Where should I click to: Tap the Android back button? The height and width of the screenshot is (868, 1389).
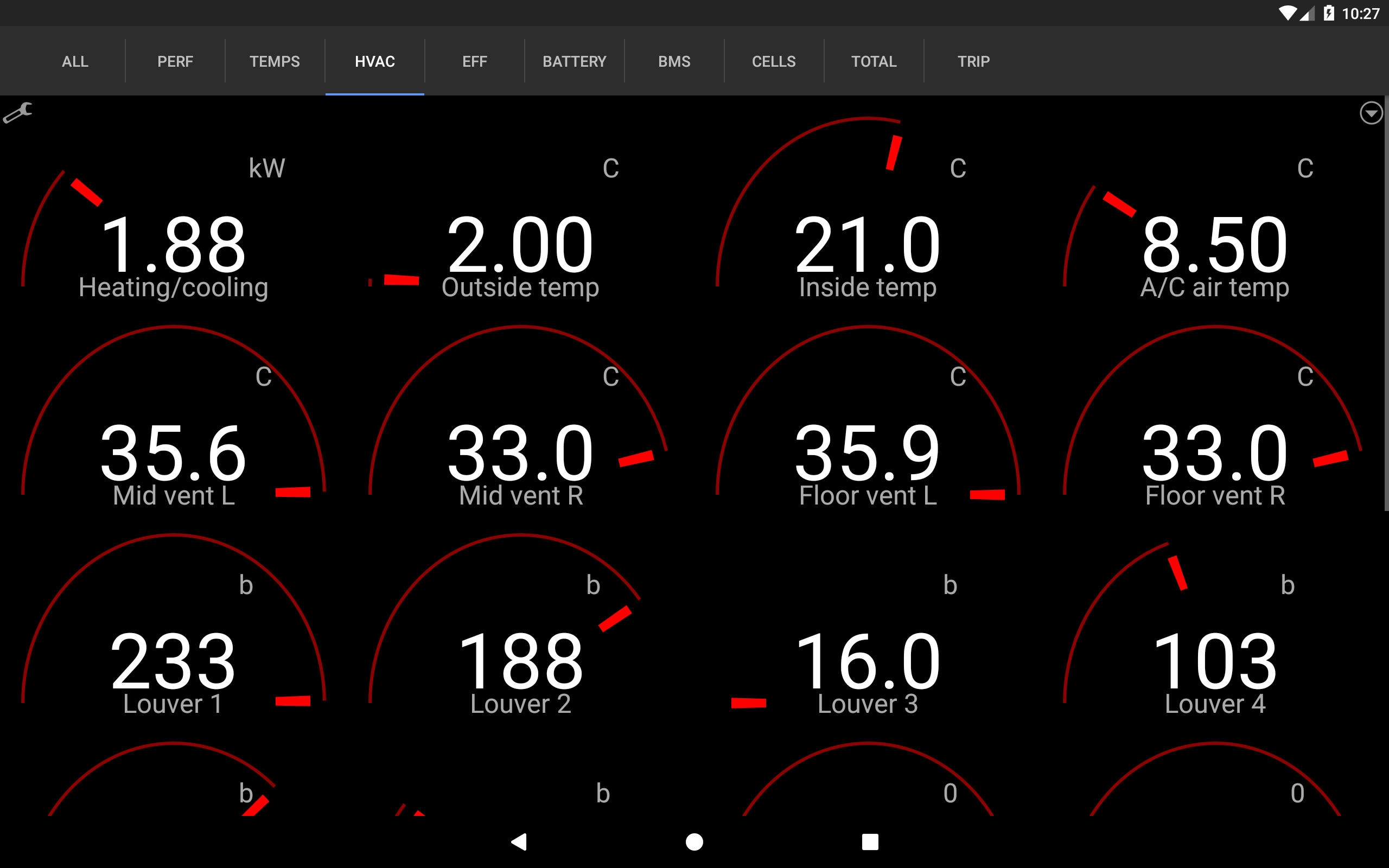click(x=519, y=841)
